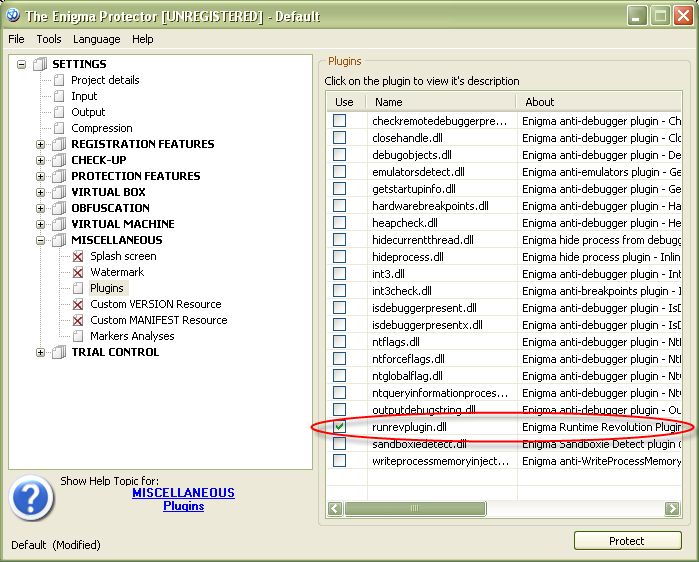Select the hideprocess.dll plugin row

tap(504, 257)
